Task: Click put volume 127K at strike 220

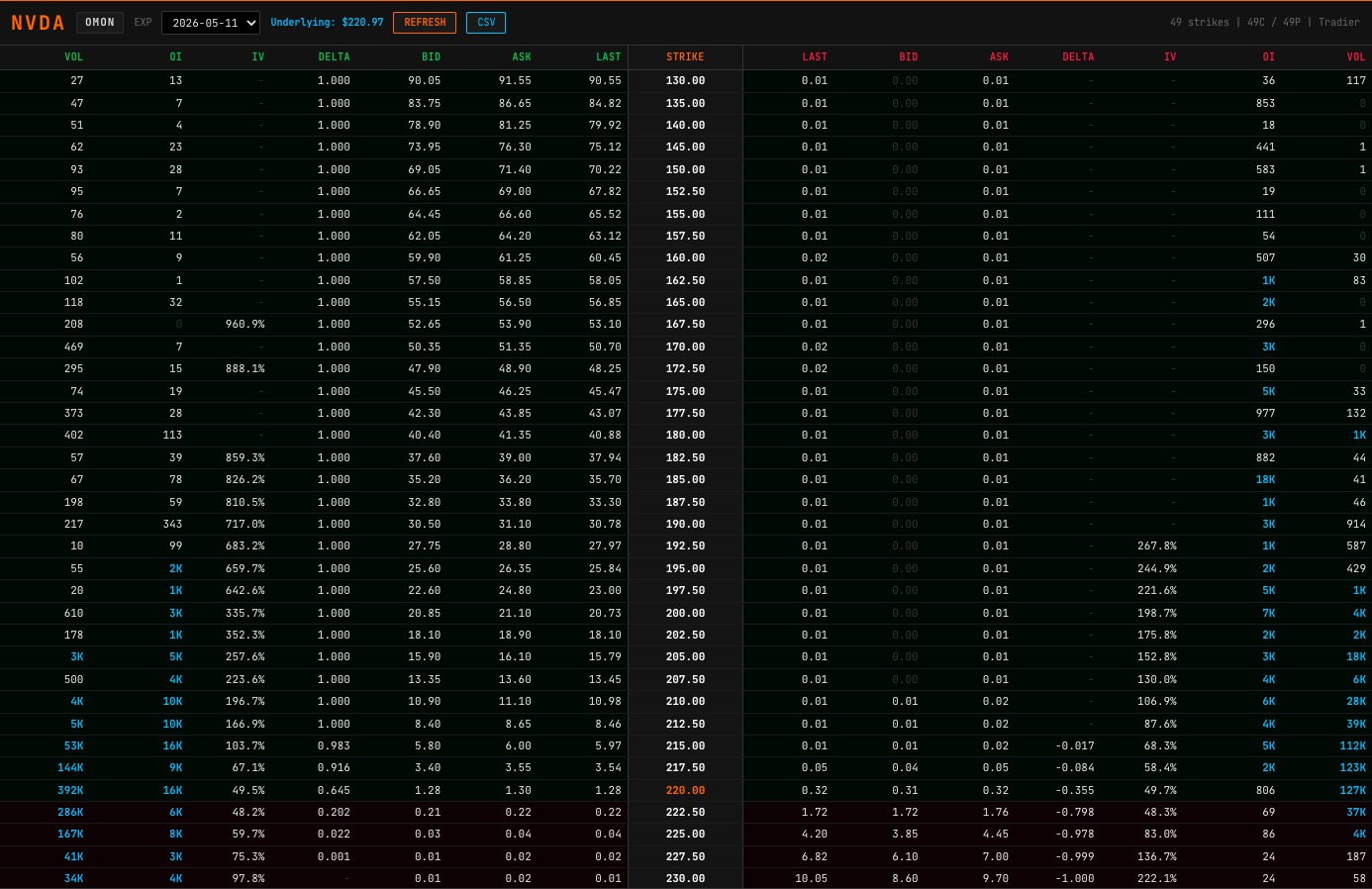Action: pyautogui.click(x=1352, y=790)
